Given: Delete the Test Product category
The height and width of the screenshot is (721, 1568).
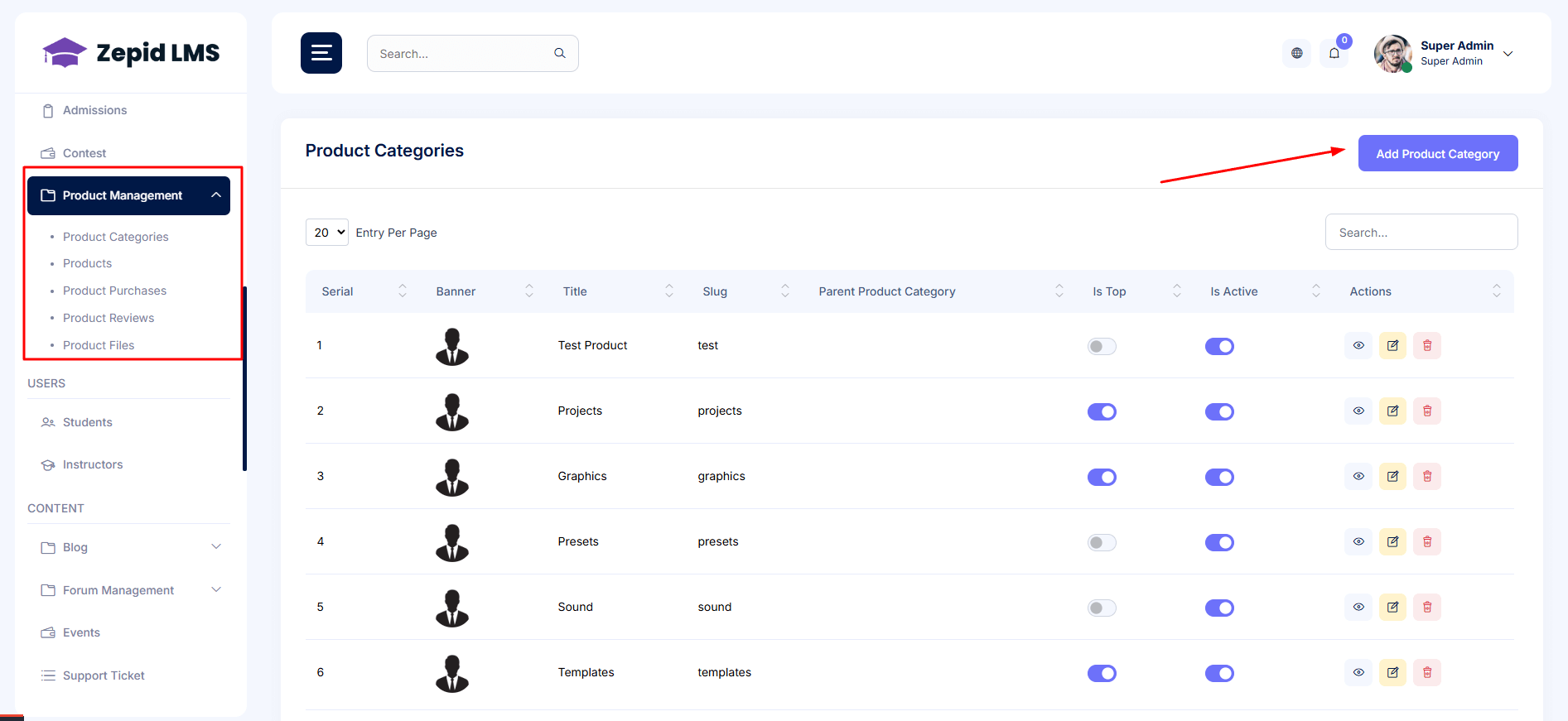Looking at the screenshot, I should [x=1427, y=345].
